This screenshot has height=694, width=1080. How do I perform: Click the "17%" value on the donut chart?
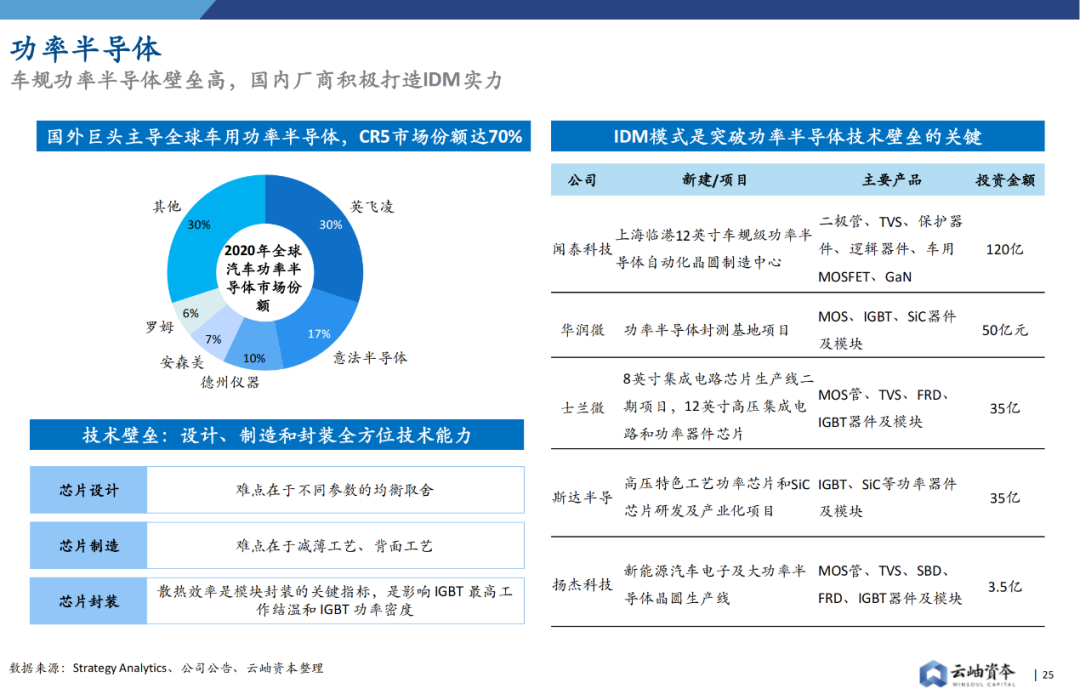(x=319, y=334)
